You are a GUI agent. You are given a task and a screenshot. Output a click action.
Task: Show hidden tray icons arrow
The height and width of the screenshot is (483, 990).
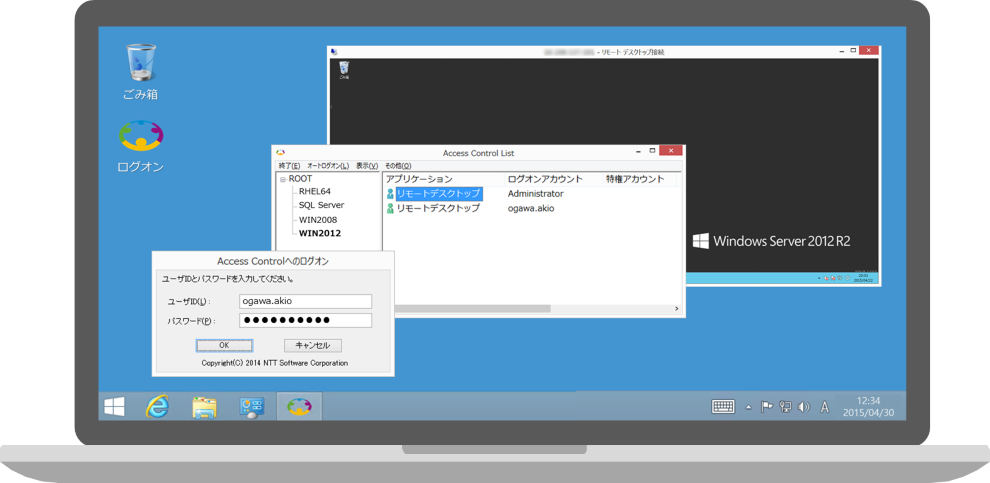coord(749,407)
